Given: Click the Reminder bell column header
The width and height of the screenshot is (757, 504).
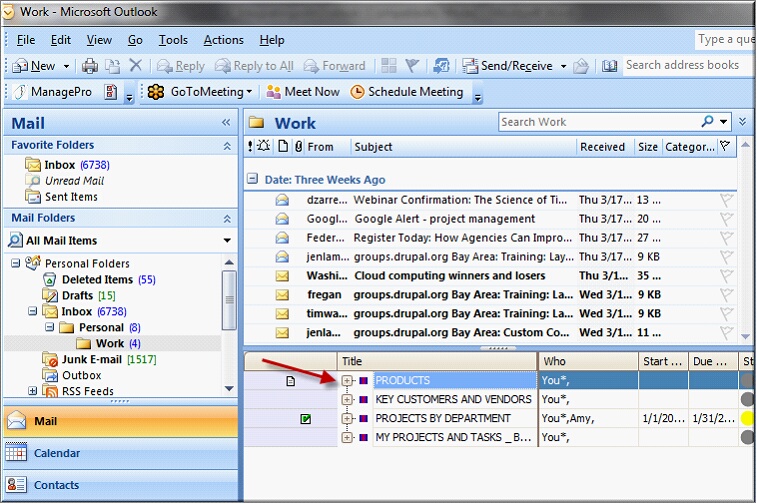Looking at the screenshot, I should click(264, 146).
